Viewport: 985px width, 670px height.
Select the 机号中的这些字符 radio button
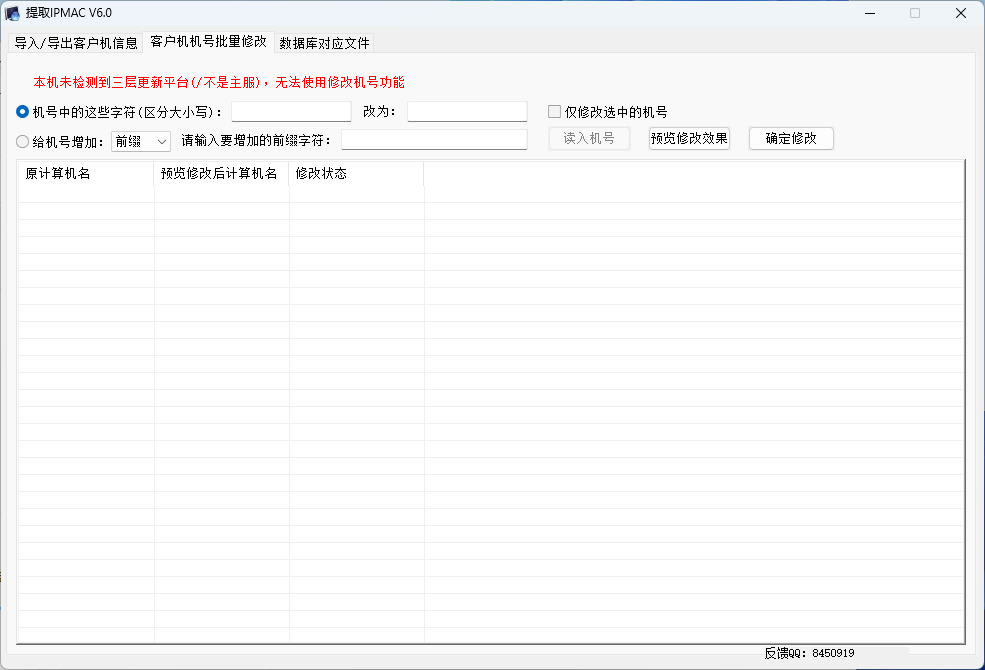click(x=23, y=112)
